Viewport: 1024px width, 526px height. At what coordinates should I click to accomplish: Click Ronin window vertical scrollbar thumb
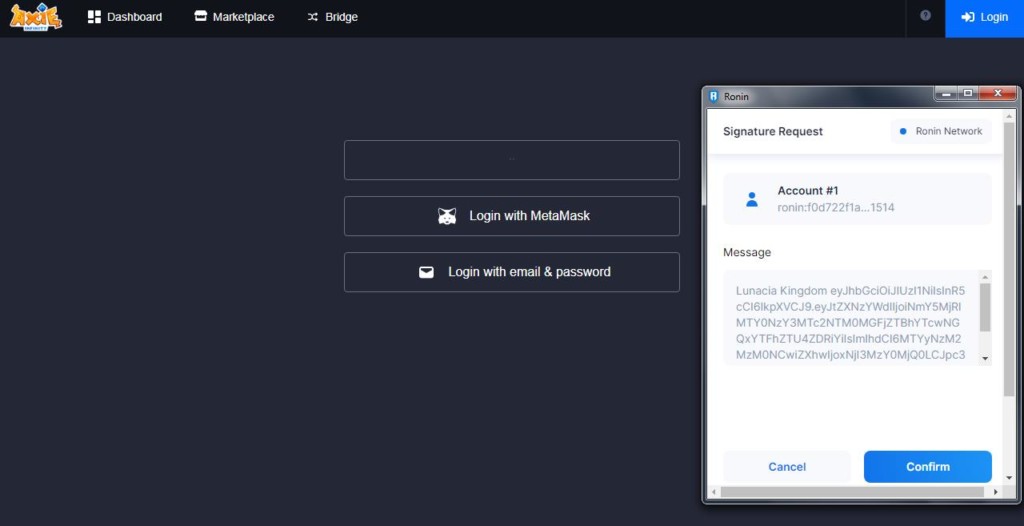(1010, 258)
